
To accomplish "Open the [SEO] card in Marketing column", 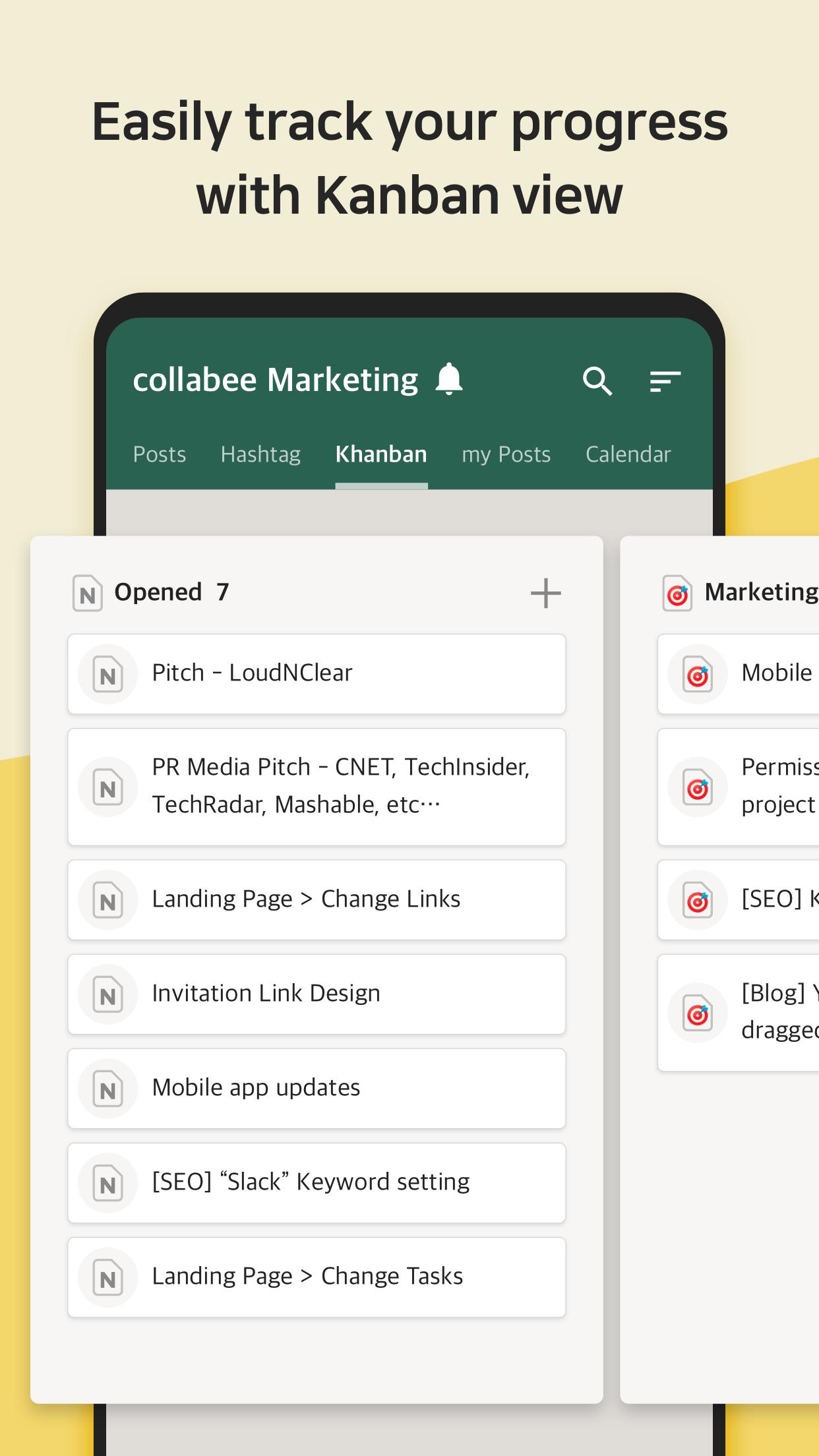I will (739, 900).
